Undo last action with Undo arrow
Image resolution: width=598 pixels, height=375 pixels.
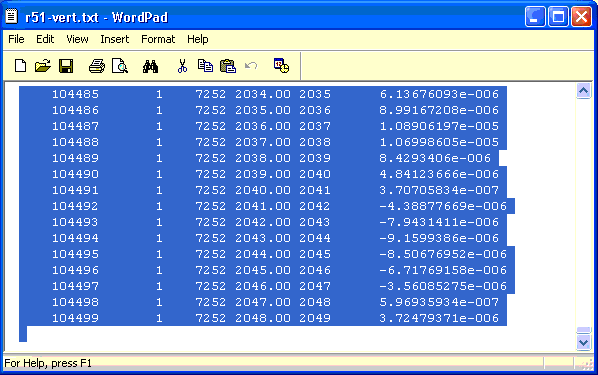[251, 66]
